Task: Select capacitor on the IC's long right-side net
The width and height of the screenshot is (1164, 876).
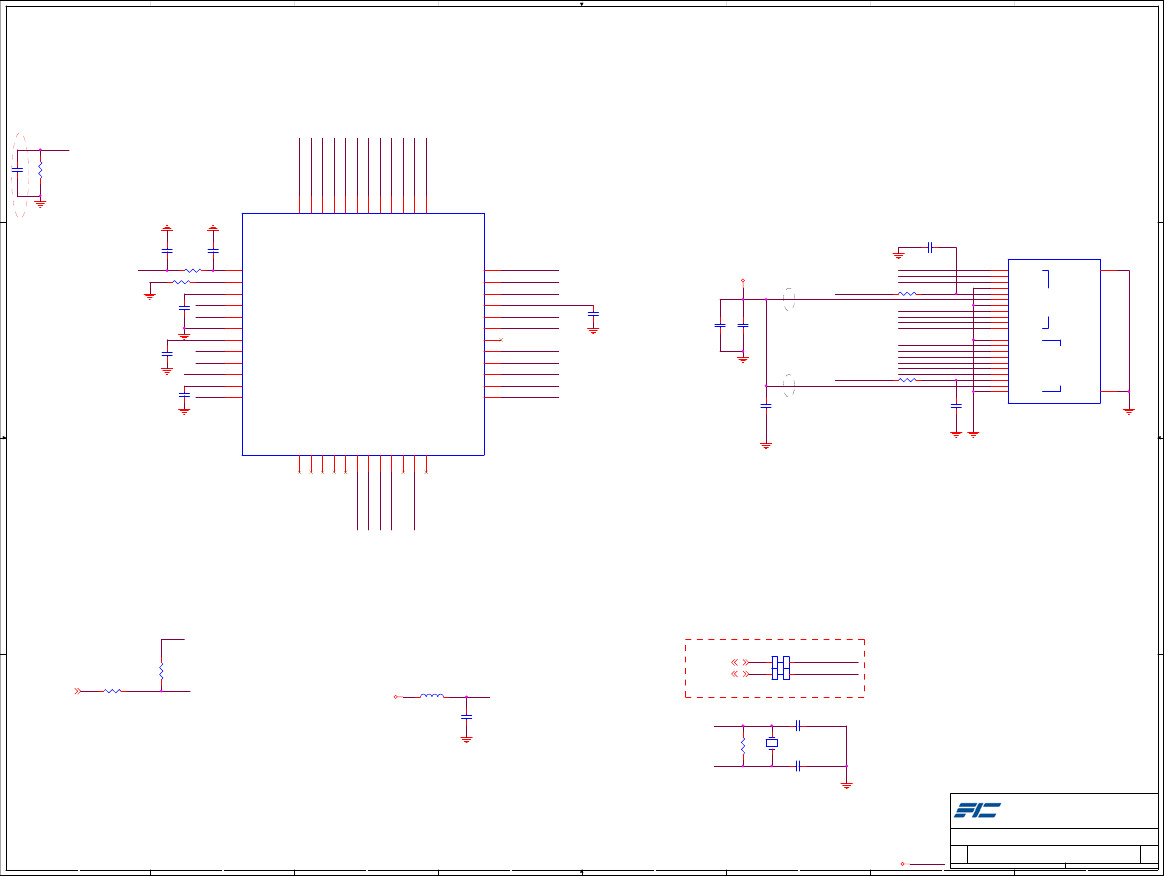Action: pyautogui.click(x=593, y=315)
